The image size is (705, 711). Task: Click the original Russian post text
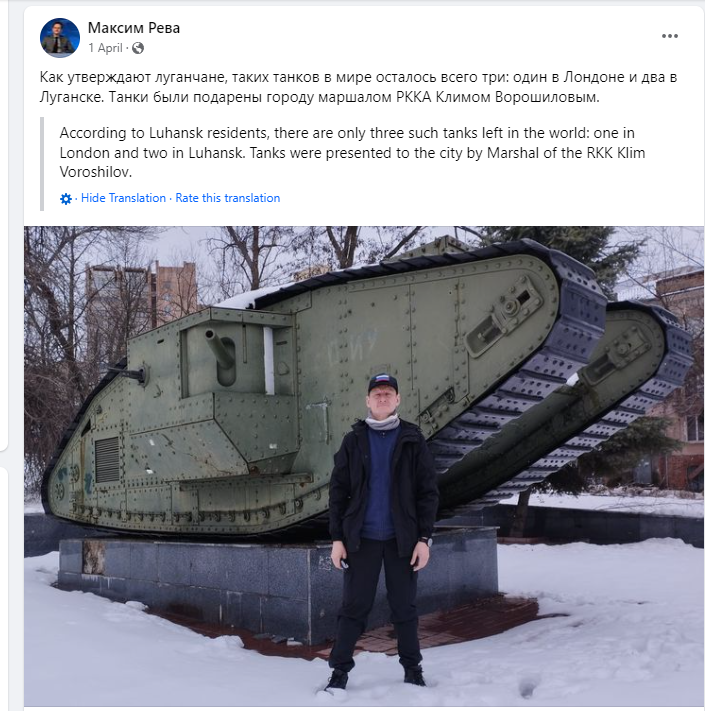coord(358,87)
